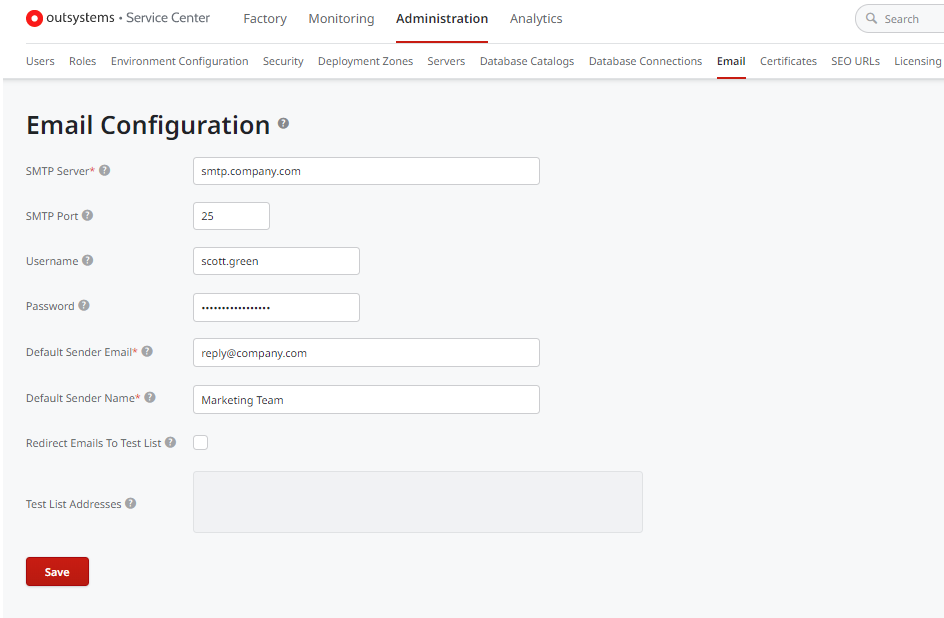Focus the SMTP Server input field

pyautogui.click(x=366, y=171)
